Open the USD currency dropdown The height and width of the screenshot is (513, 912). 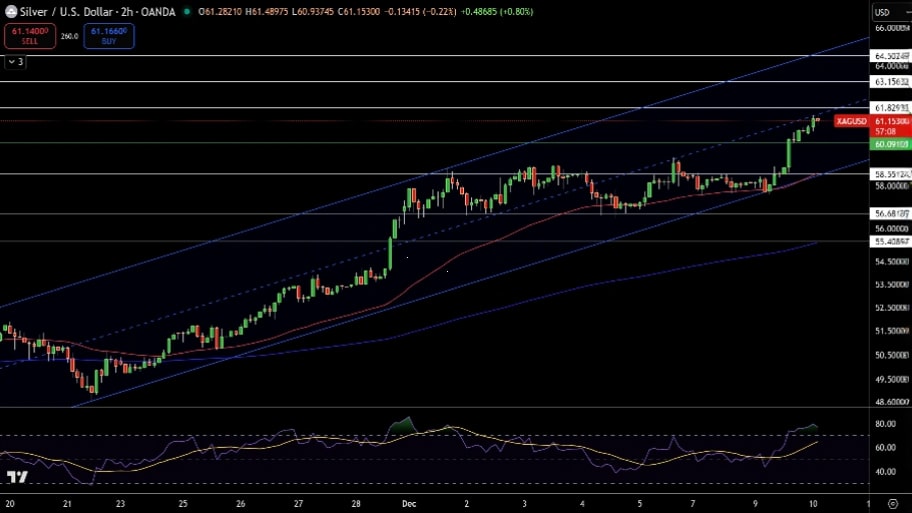point(882,12)
